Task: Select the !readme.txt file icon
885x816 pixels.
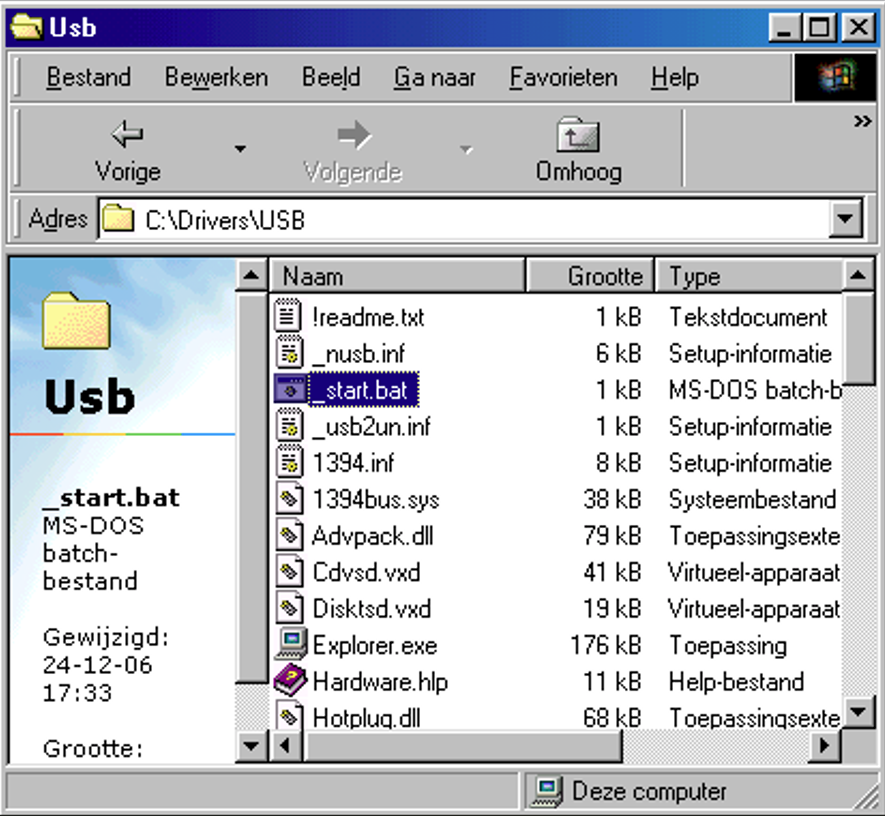Action: [288, 315]
